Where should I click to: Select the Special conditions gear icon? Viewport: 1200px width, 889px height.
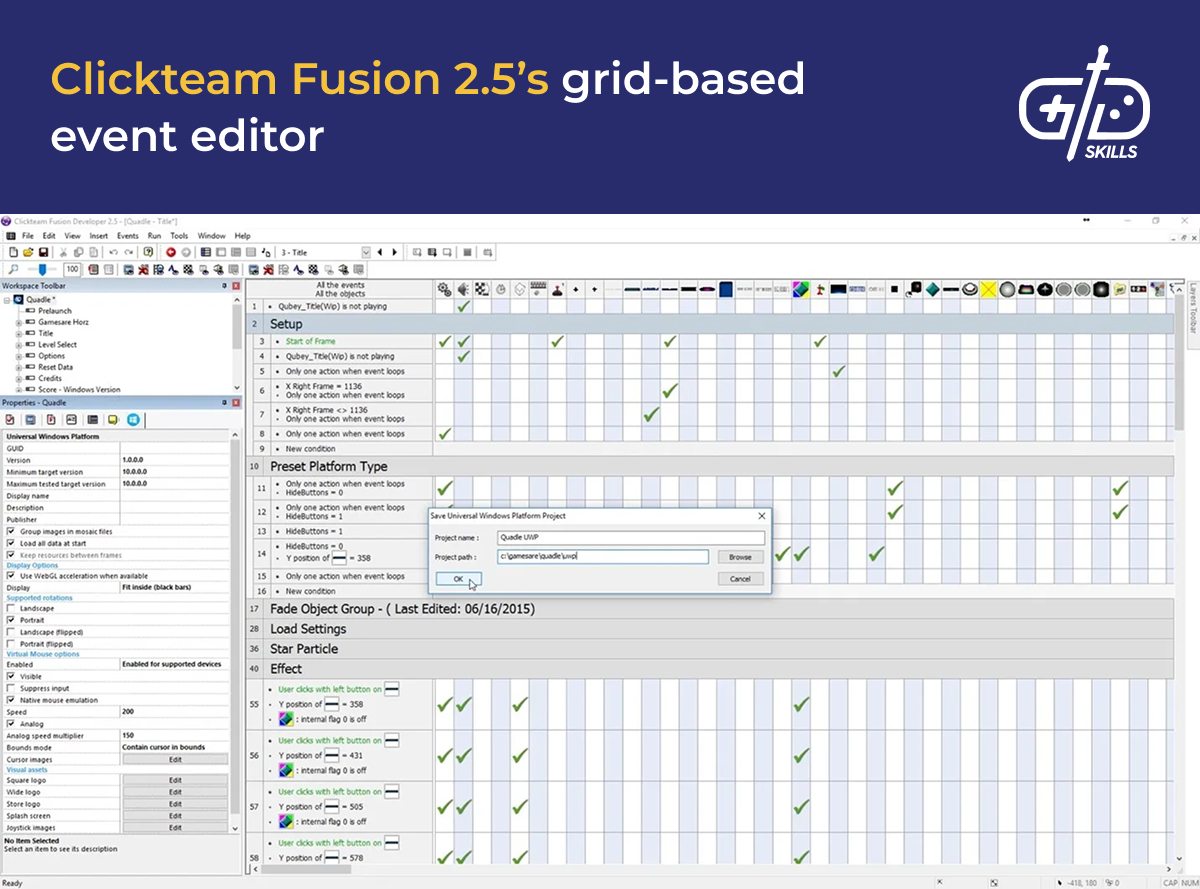click(x=445, y=287)
